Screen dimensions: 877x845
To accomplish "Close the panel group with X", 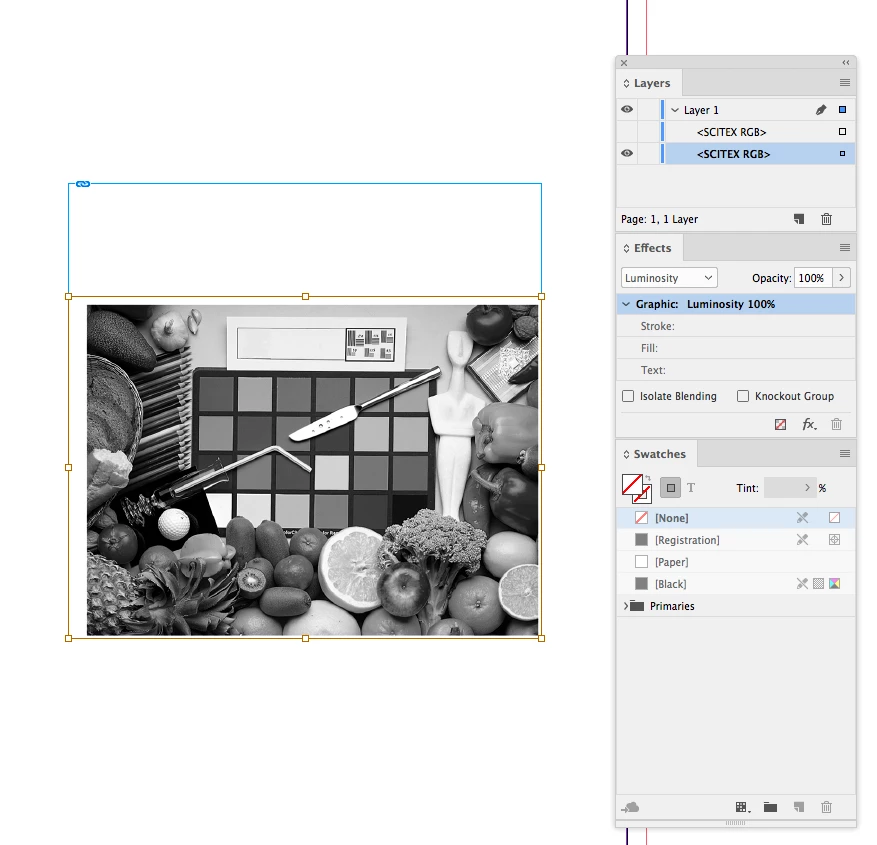I will (624, 63).
